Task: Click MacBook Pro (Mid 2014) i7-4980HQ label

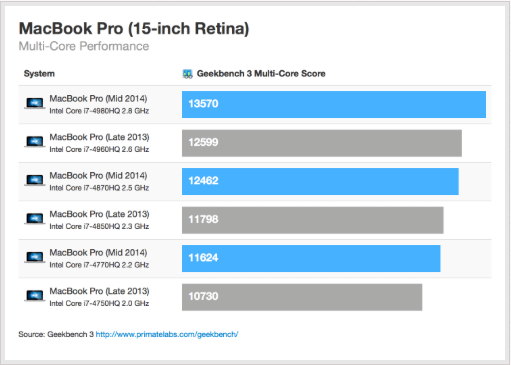Action: (x=99, y=104)
